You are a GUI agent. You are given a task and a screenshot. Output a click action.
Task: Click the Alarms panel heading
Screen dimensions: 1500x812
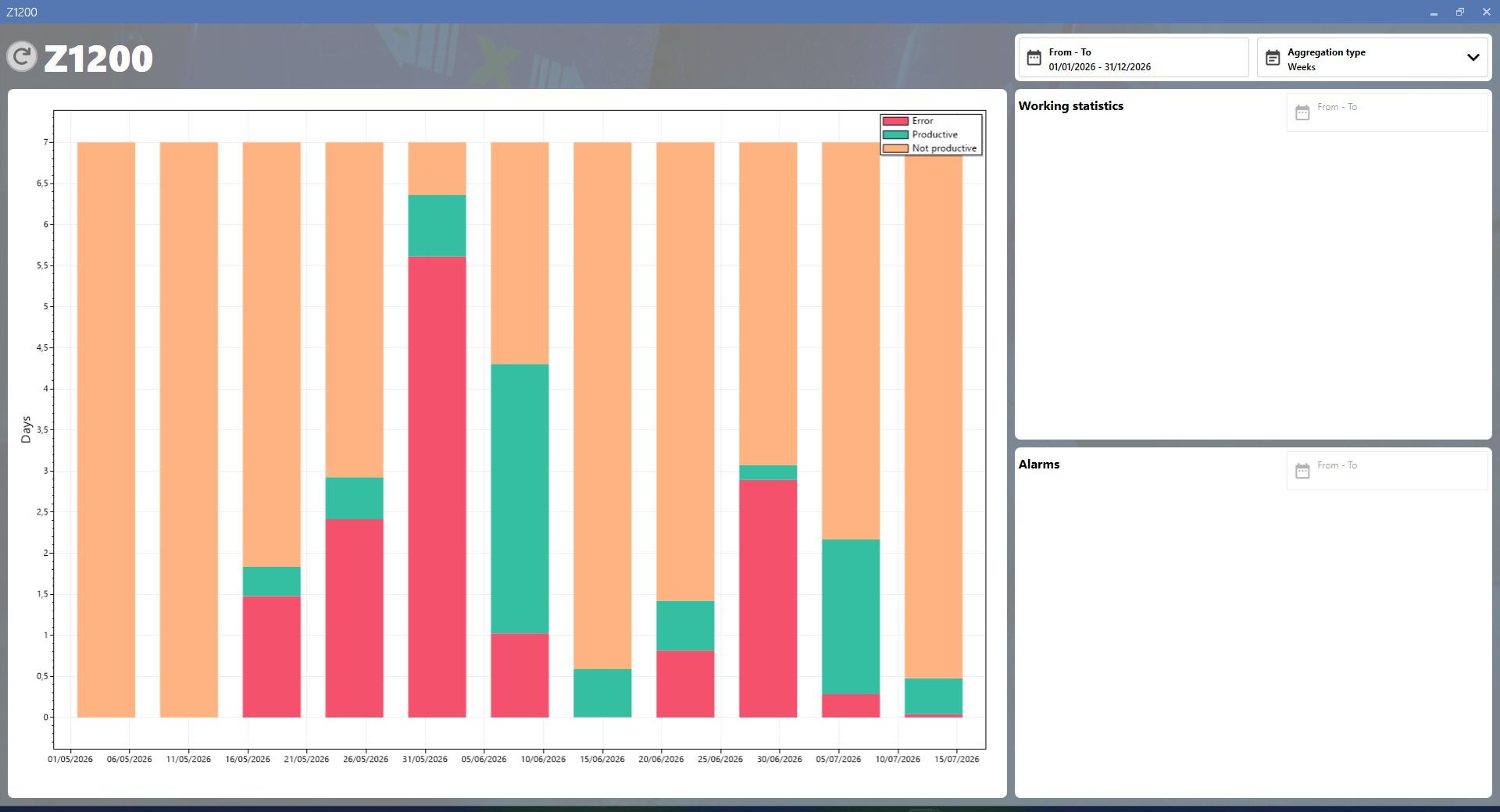(1039, 465)
